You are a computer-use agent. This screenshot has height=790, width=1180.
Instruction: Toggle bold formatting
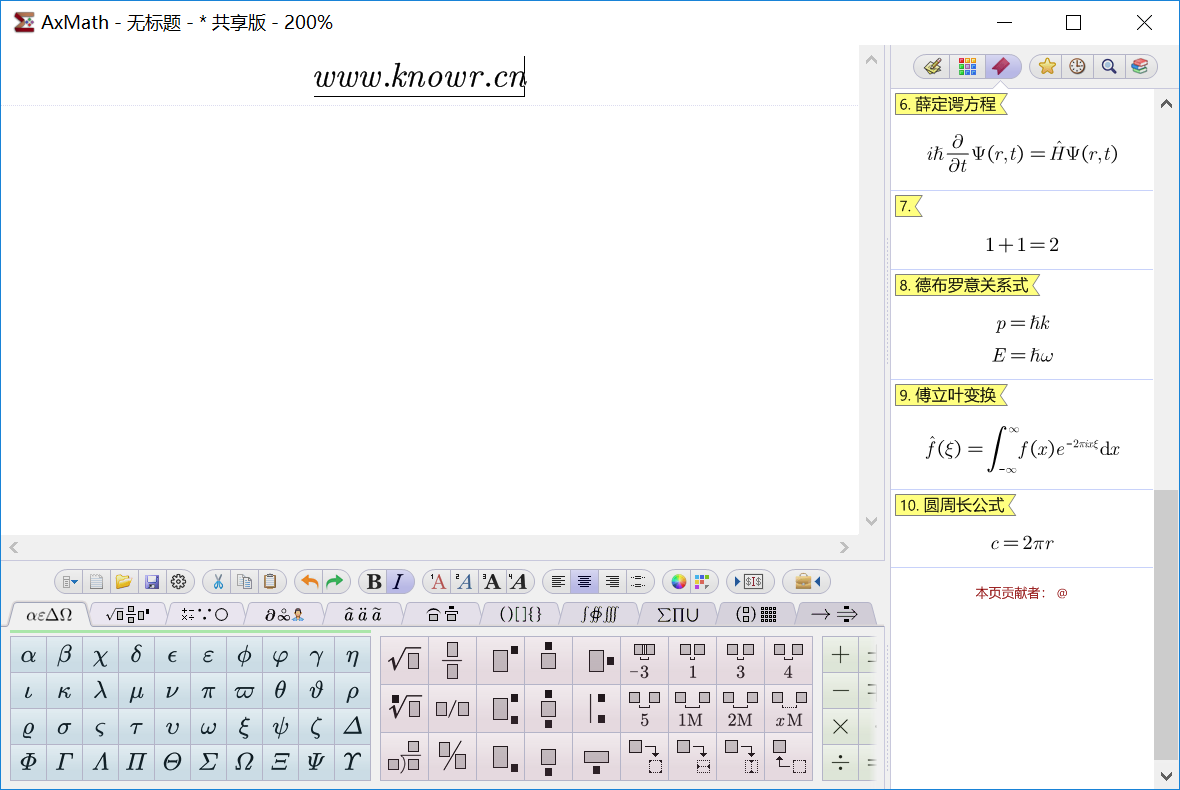click(x=373, y=582)
